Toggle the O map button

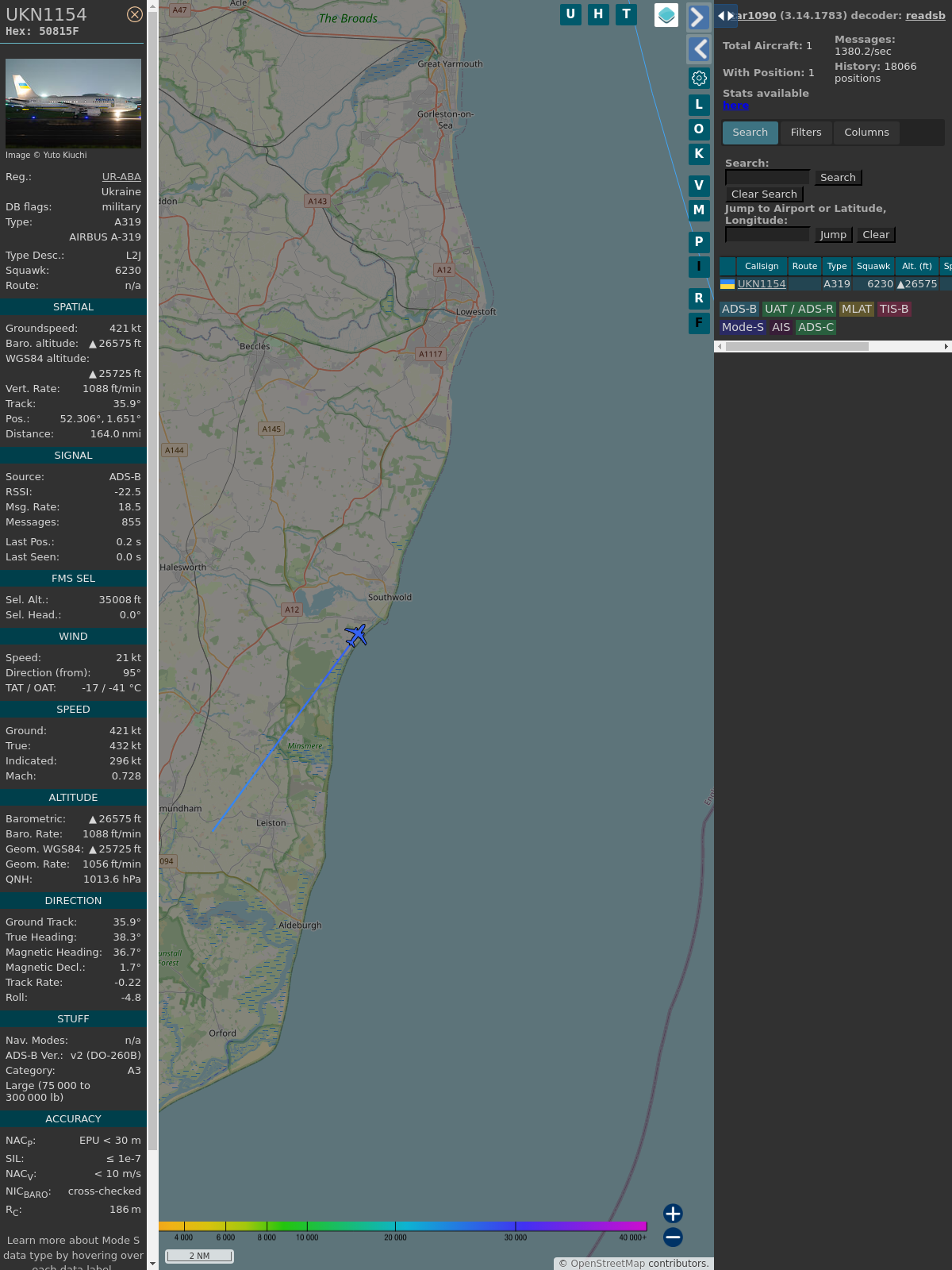click(x=699, y=129)
